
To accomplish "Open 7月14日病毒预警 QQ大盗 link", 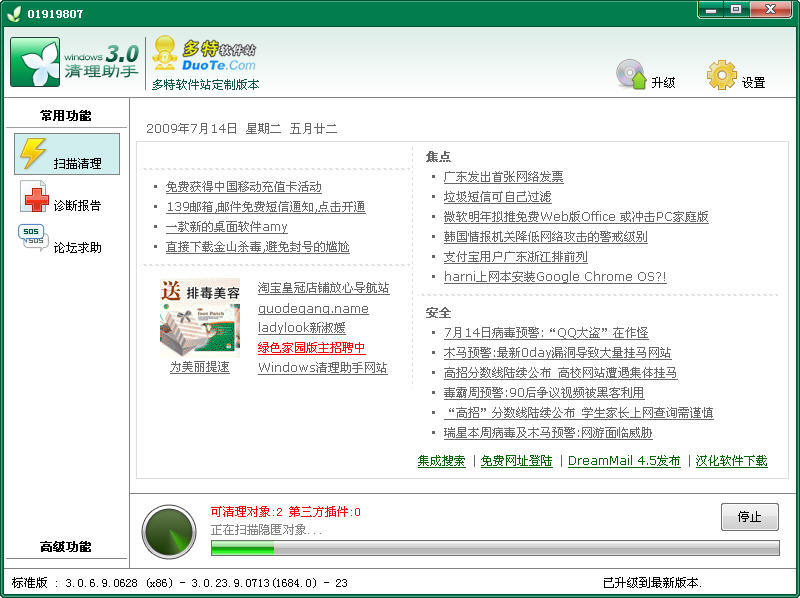I will coord(546,333).
